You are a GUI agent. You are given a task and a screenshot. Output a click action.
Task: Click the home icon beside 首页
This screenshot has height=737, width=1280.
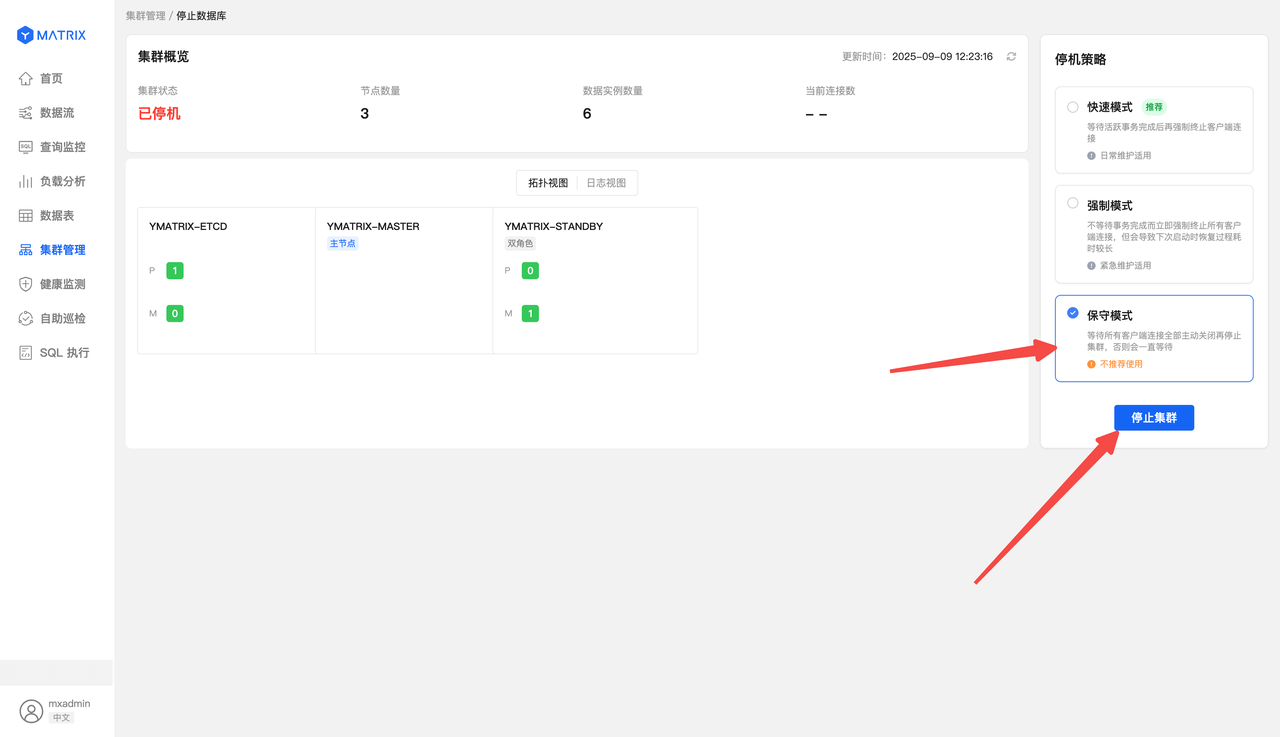pos(26,78)
